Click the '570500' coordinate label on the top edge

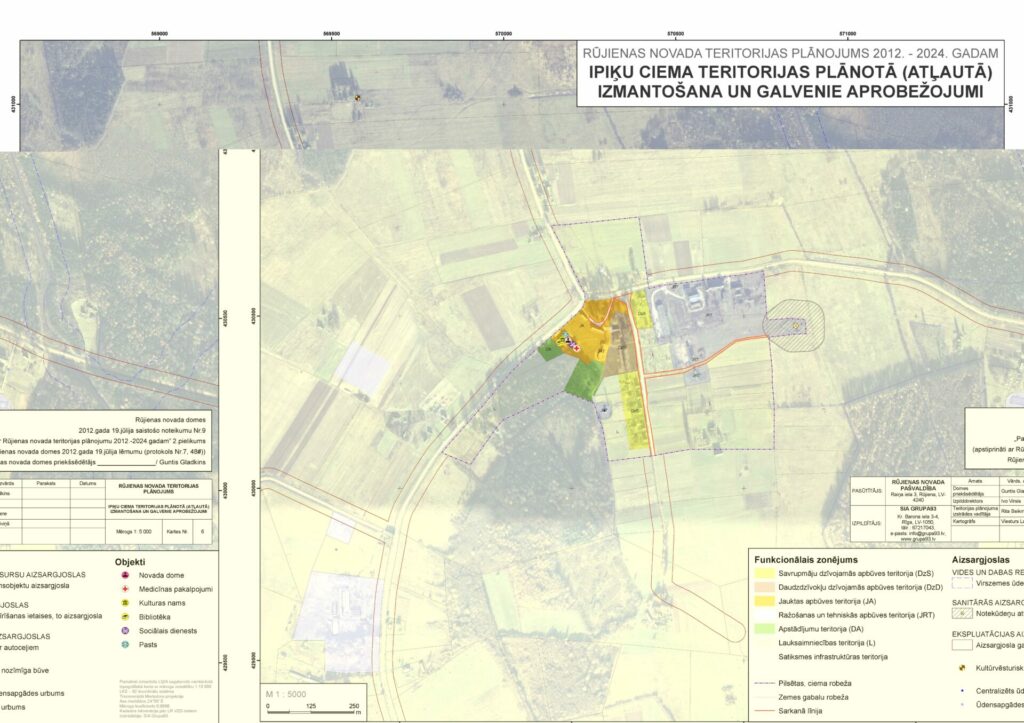[x=675, y=34]
